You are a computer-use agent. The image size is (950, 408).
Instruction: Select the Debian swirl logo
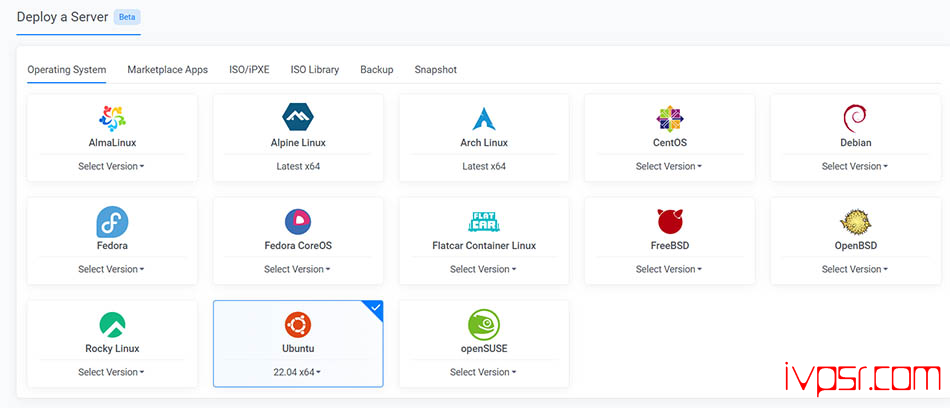(x=855, y=118)
